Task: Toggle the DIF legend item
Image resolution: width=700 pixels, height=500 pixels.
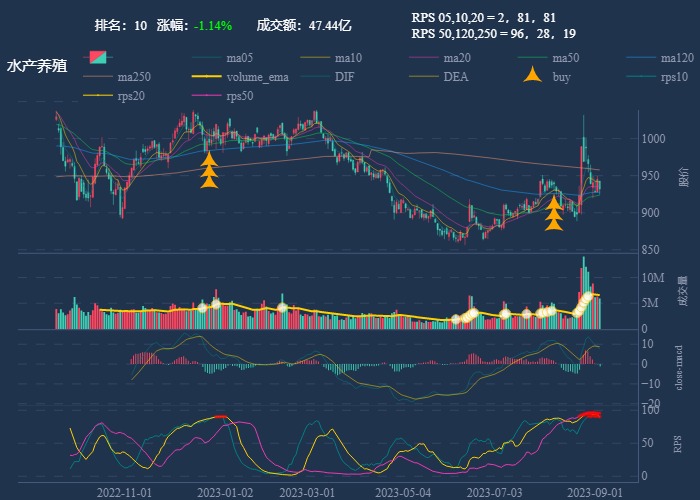Action: tap(343, 77)
